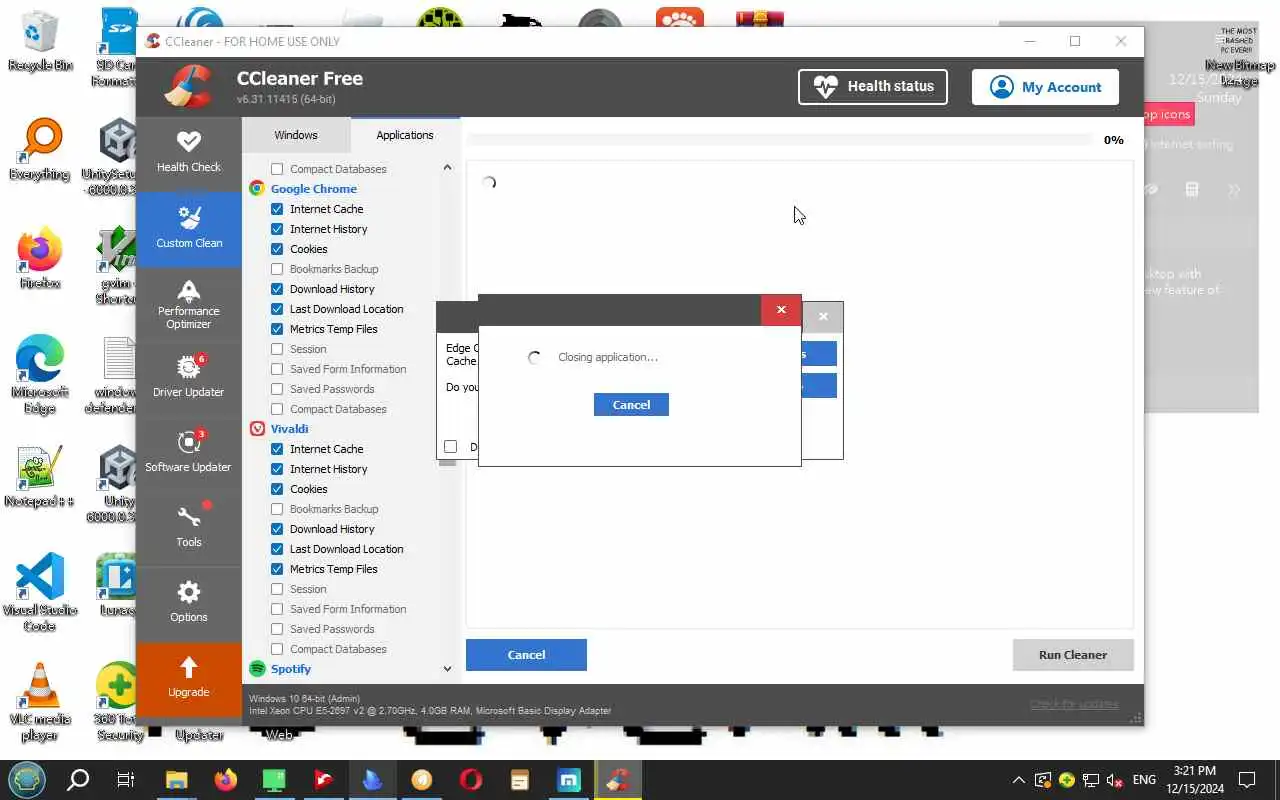1280x800 pixels.
Task: Open the Software Updater section
Action: point(189,452)
